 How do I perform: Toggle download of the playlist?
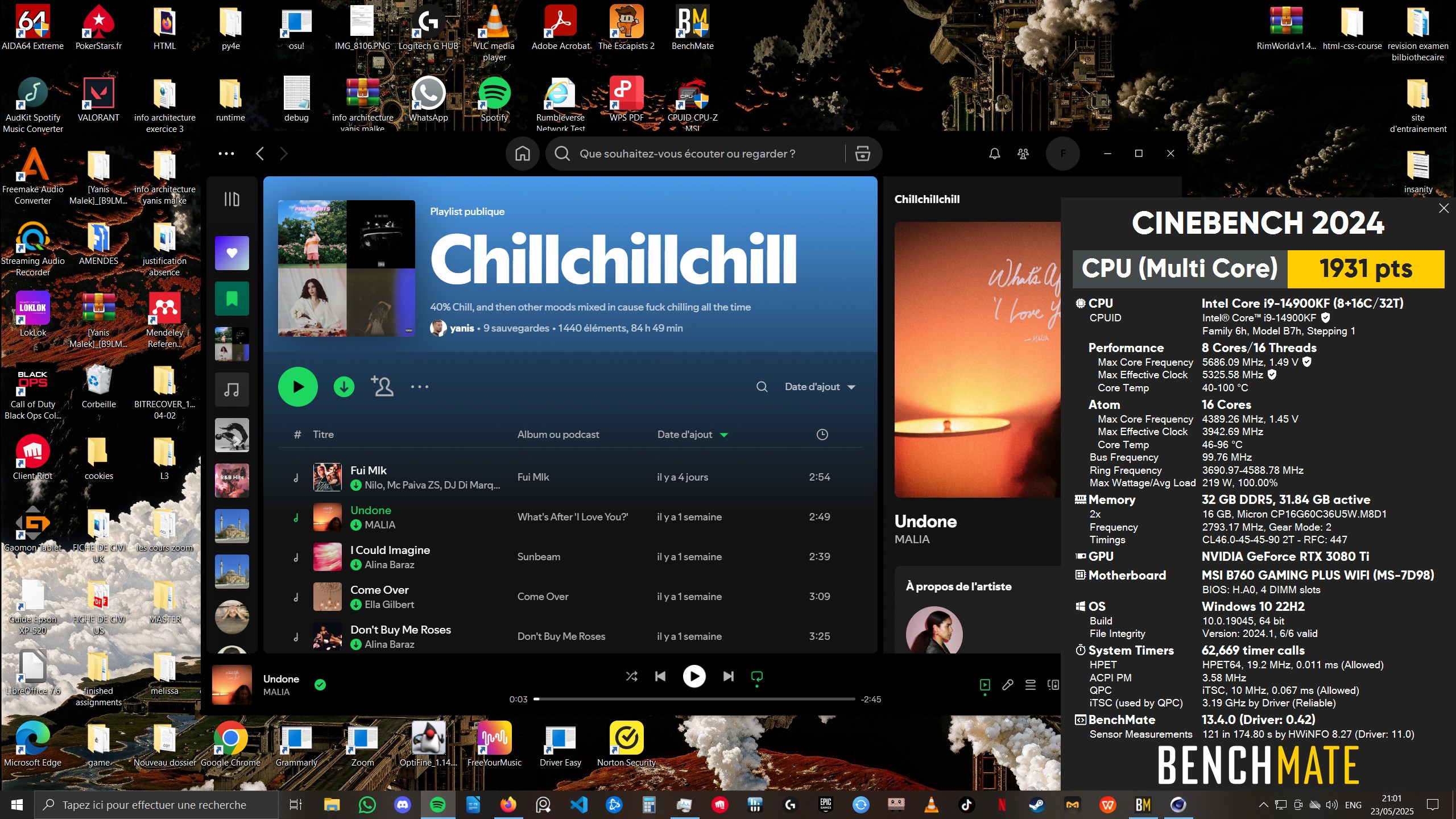point(344,387)
